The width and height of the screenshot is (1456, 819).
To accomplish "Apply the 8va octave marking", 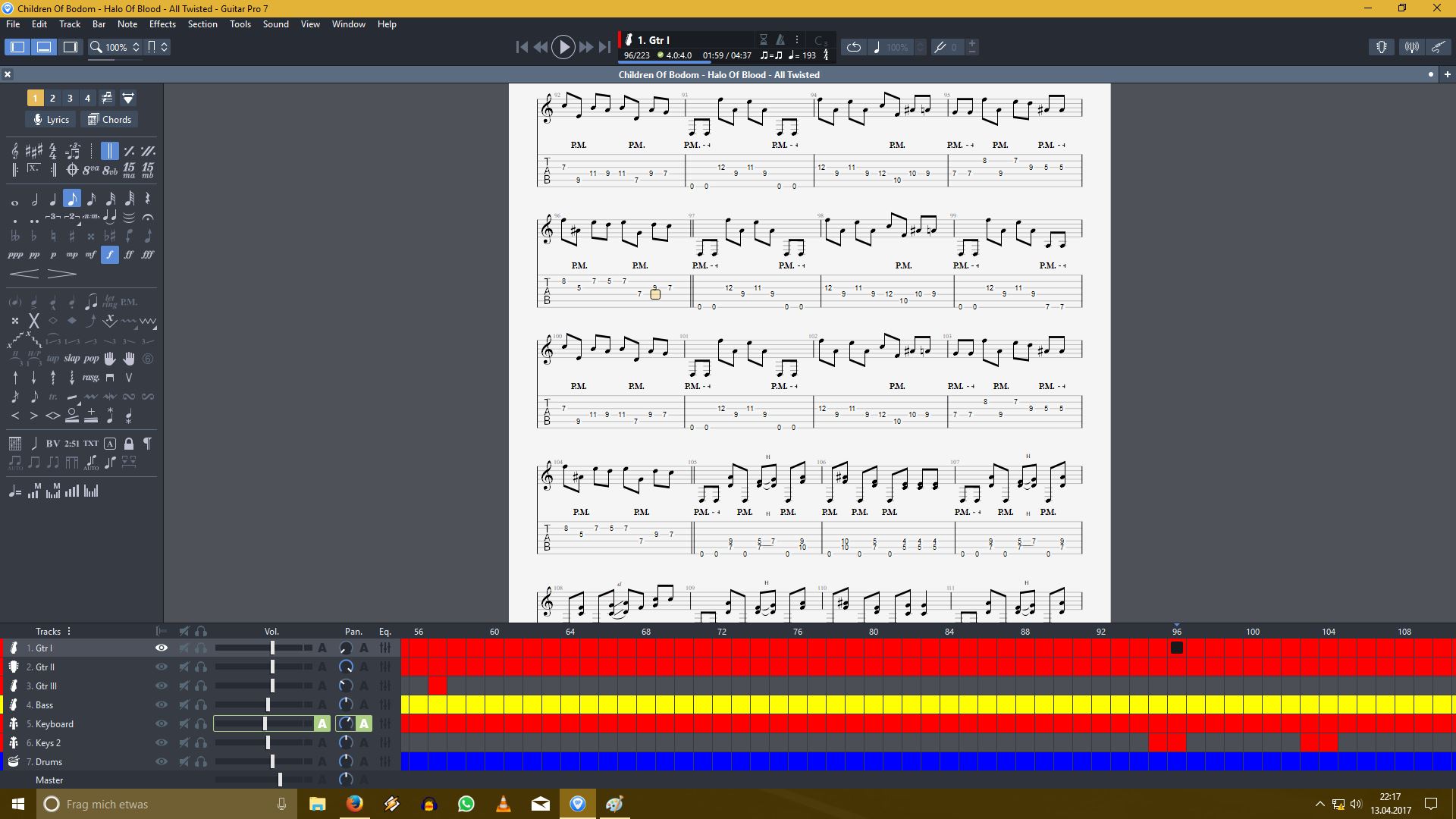I will click(x=91, y=170).
